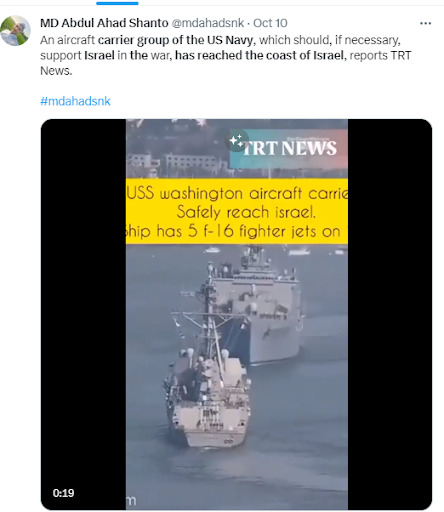444x512 pixels.
Task: Open the @mdahadsnk handle link
Action: point(208,23)
